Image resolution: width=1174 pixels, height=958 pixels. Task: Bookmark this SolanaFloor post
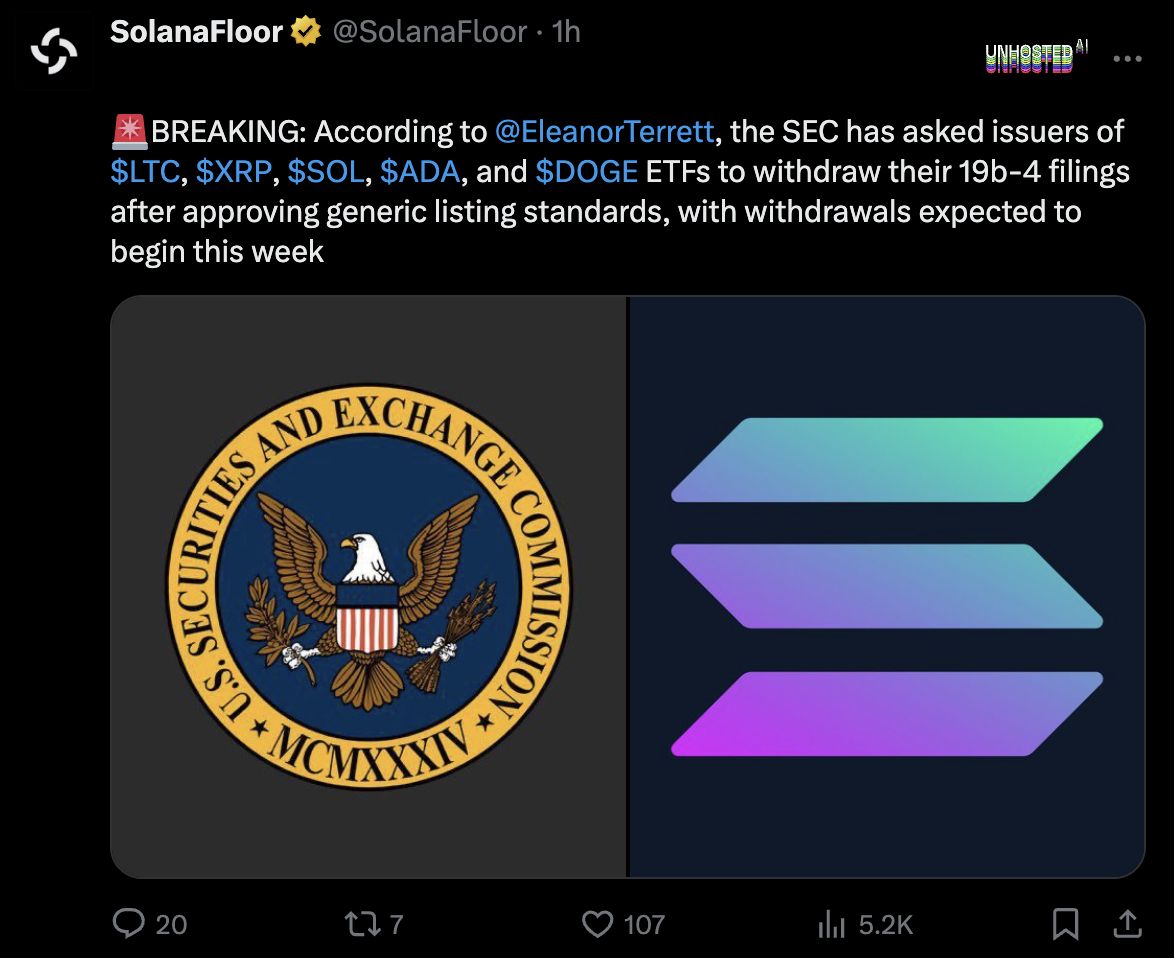pos(1065,924)
